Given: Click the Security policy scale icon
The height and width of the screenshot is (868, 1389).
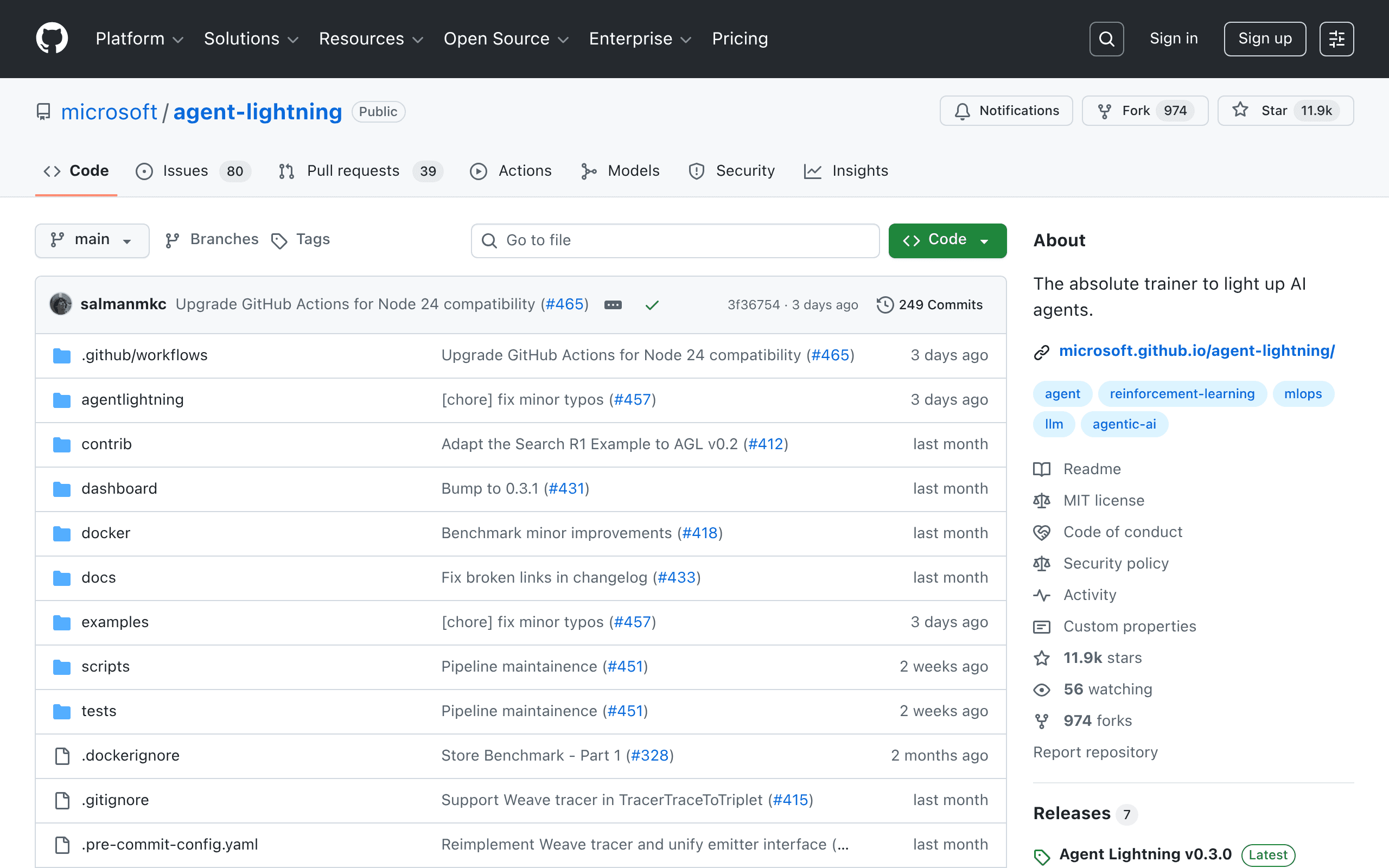Looking at the screenshot, I should click(x=1042, y=564).
